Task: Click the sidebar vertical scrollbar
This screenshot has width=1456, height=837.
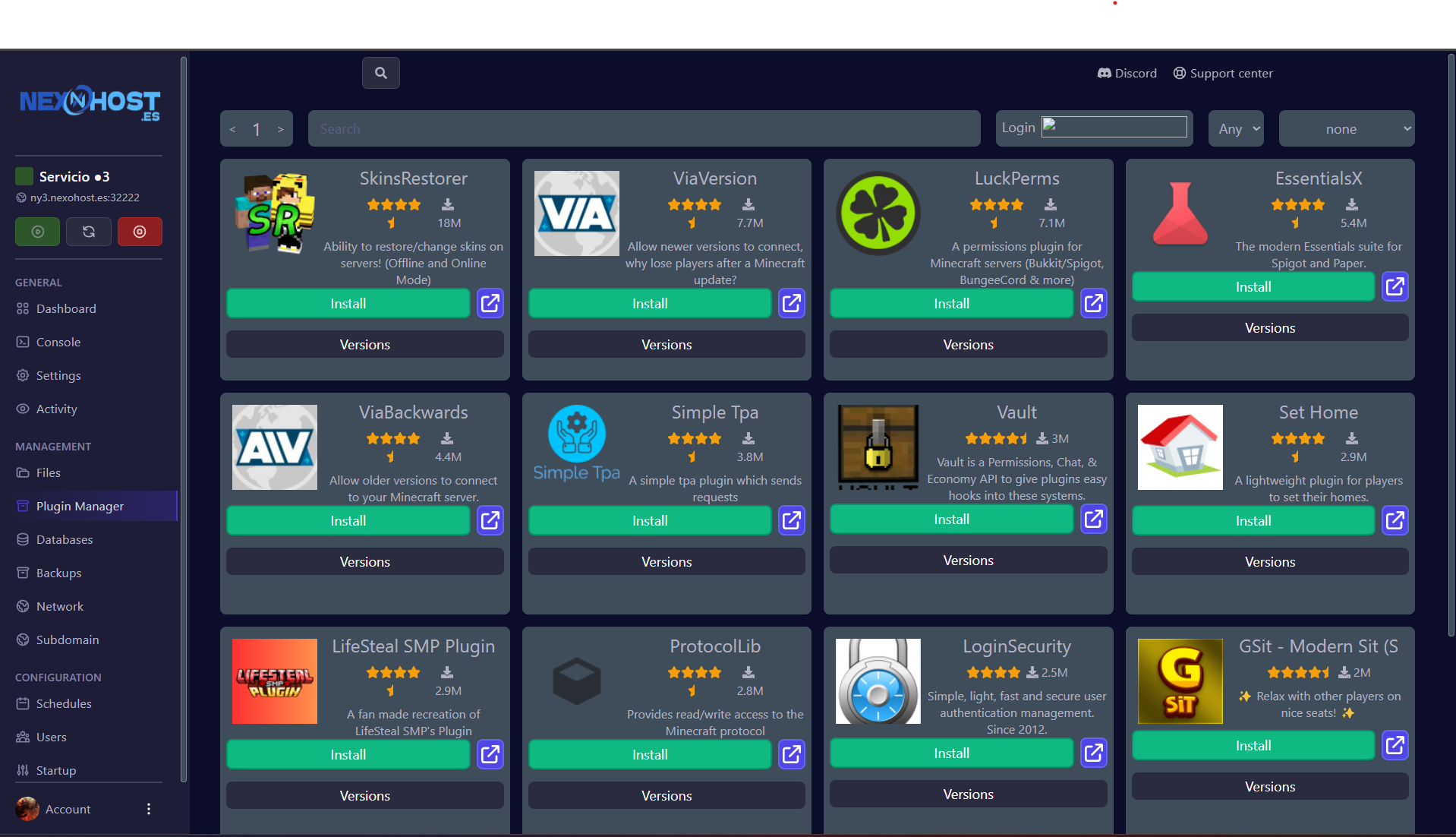Action: pyautogui.click(x=183, y=418)
